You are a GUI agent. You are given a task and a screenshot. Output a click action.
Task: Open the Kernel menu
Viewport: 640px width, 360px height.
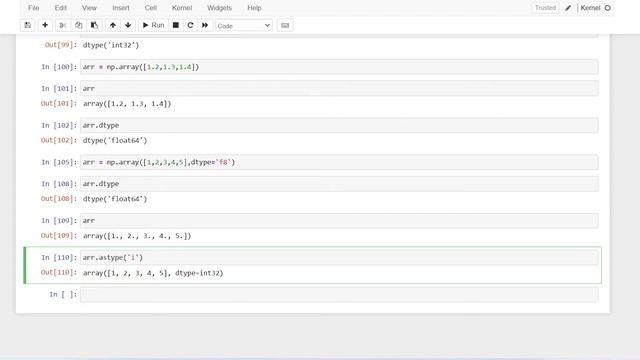click(x=182, y=8)
